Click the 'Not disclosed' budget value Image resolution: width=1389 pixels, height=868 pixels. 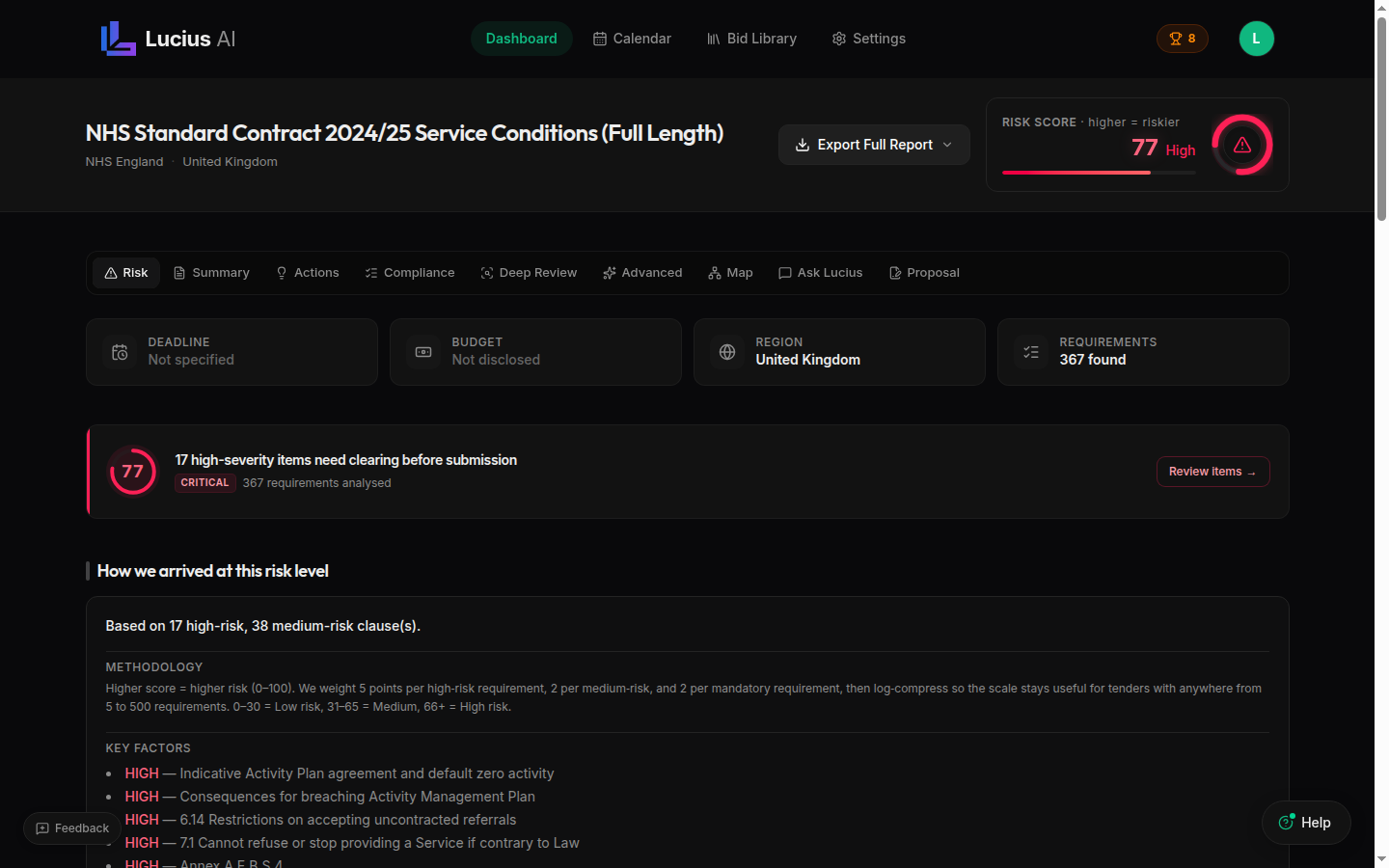point(496,360)
